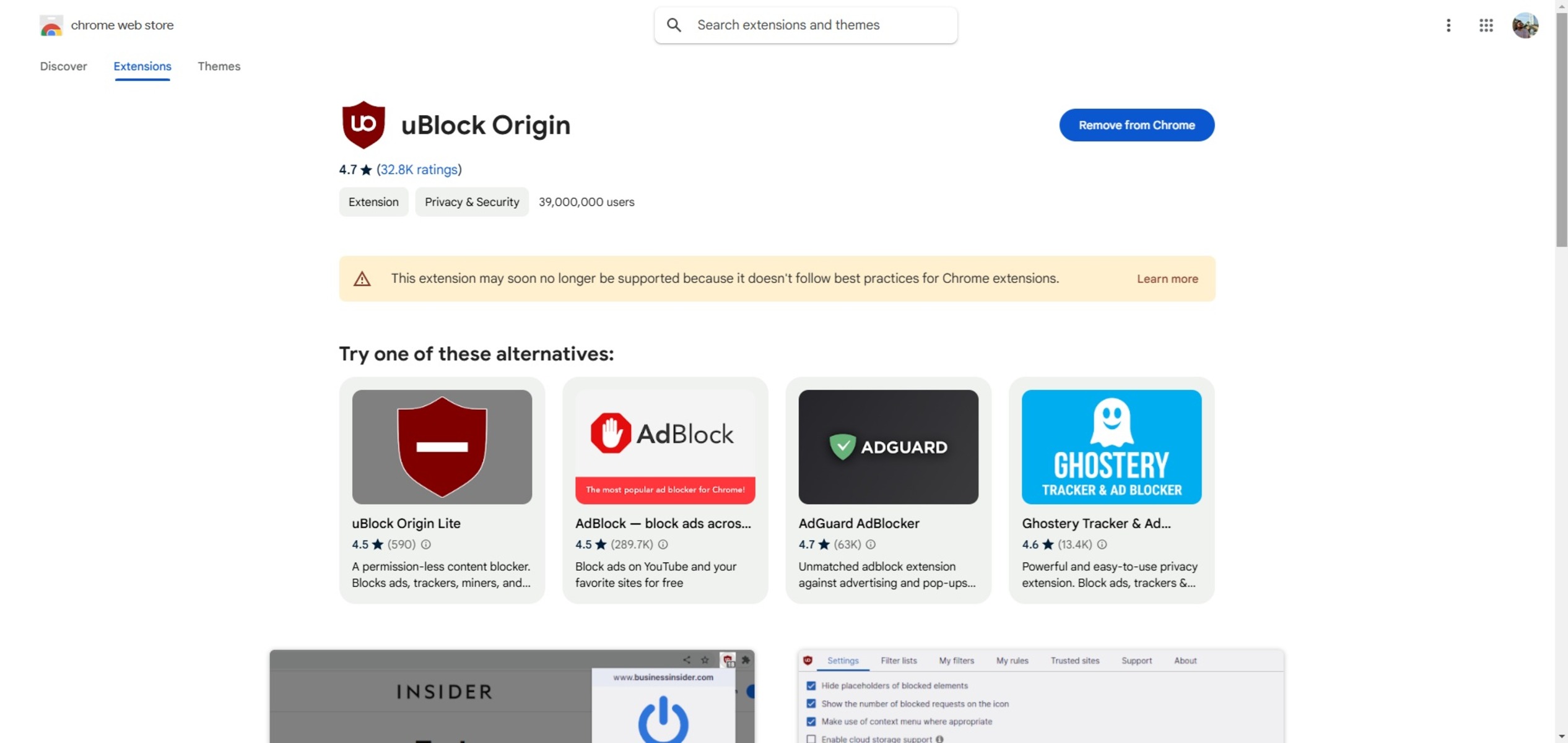
Task: Click the info icon on Ghostery card
Action: 1102,544
